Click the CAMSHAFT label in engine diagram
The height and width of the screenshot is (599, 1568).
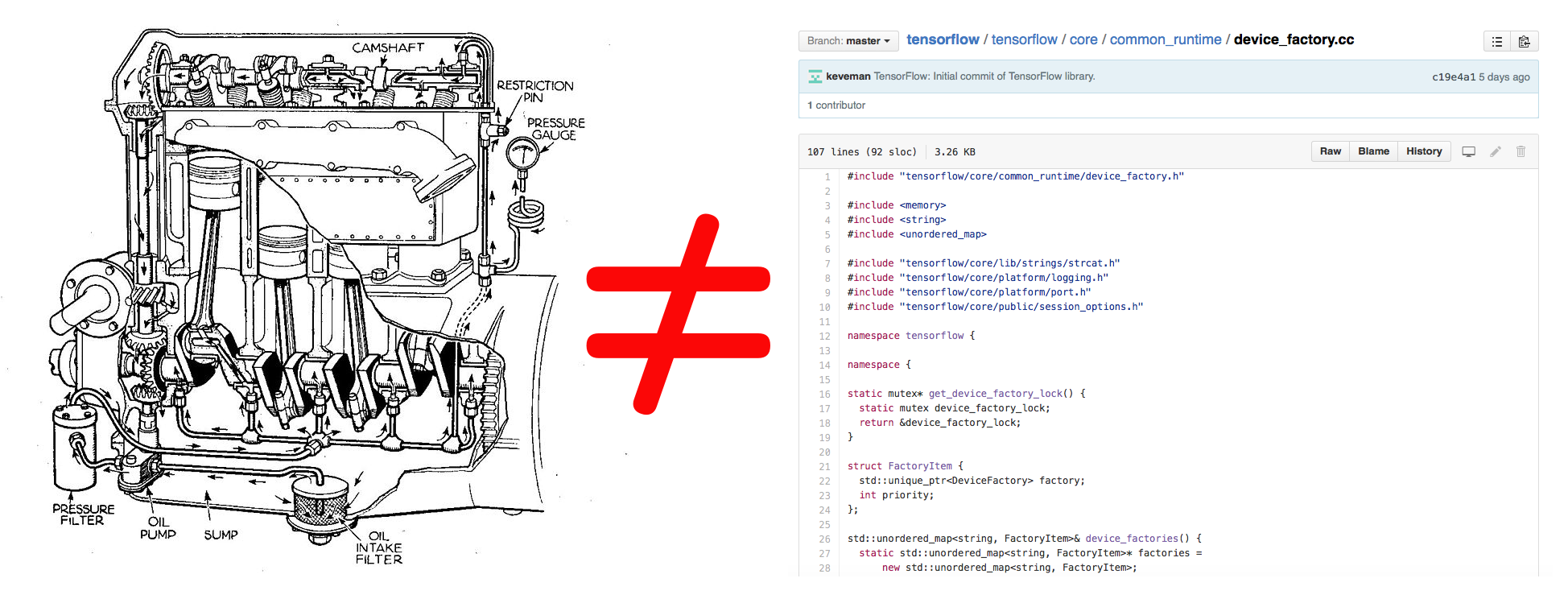[x=388, y=48]
